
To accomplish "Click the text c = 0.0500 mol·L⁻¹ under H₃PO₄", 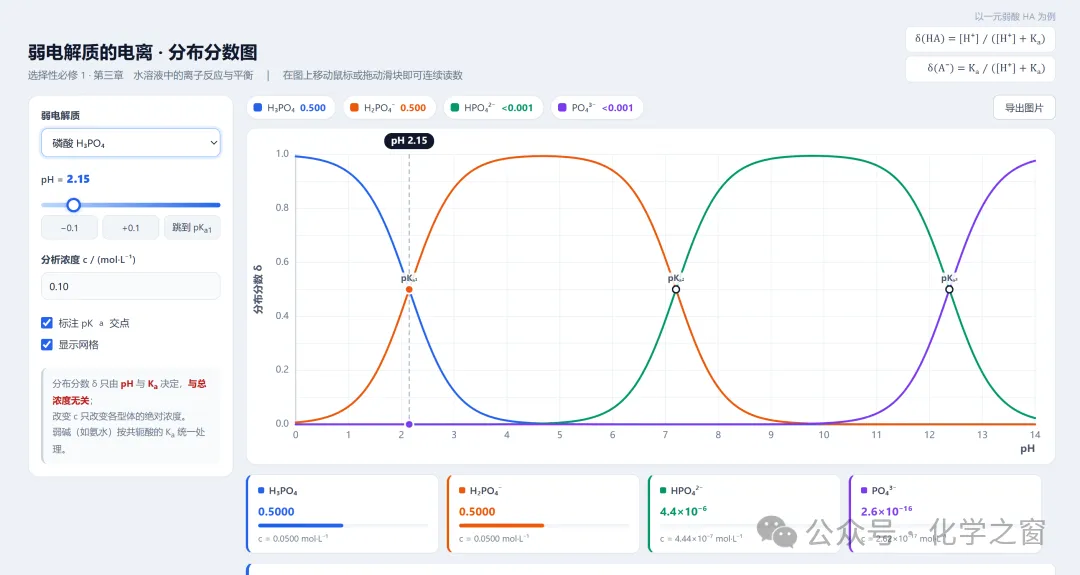I will (293, 539).
